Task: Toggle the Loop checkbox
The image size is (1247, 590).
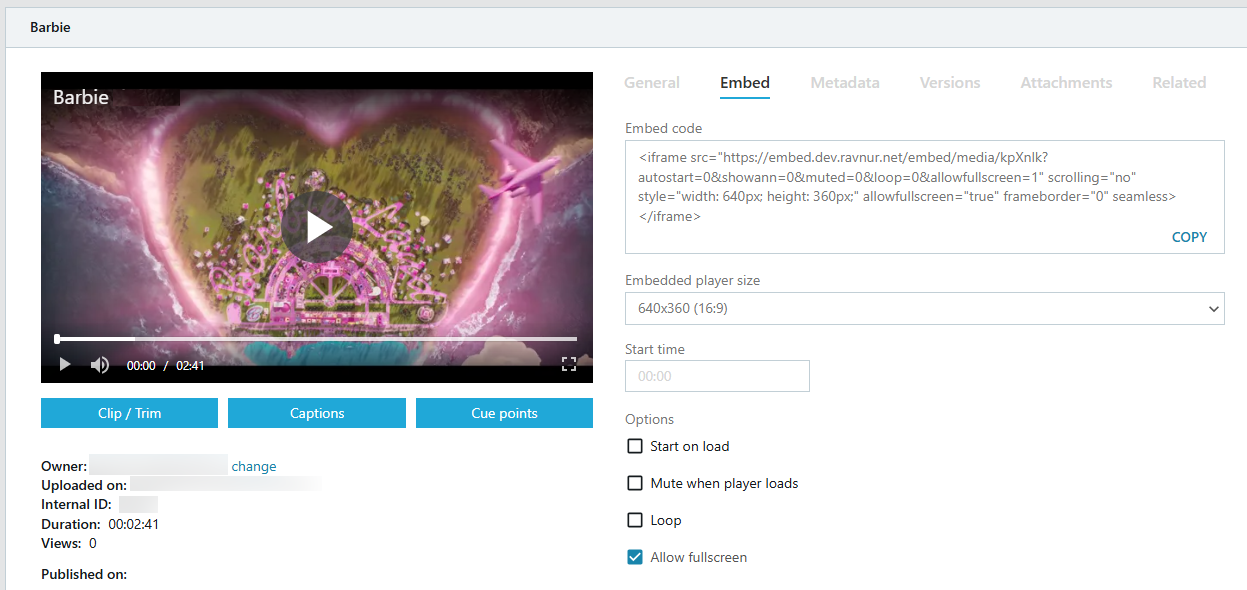Action: coord(635,520)
